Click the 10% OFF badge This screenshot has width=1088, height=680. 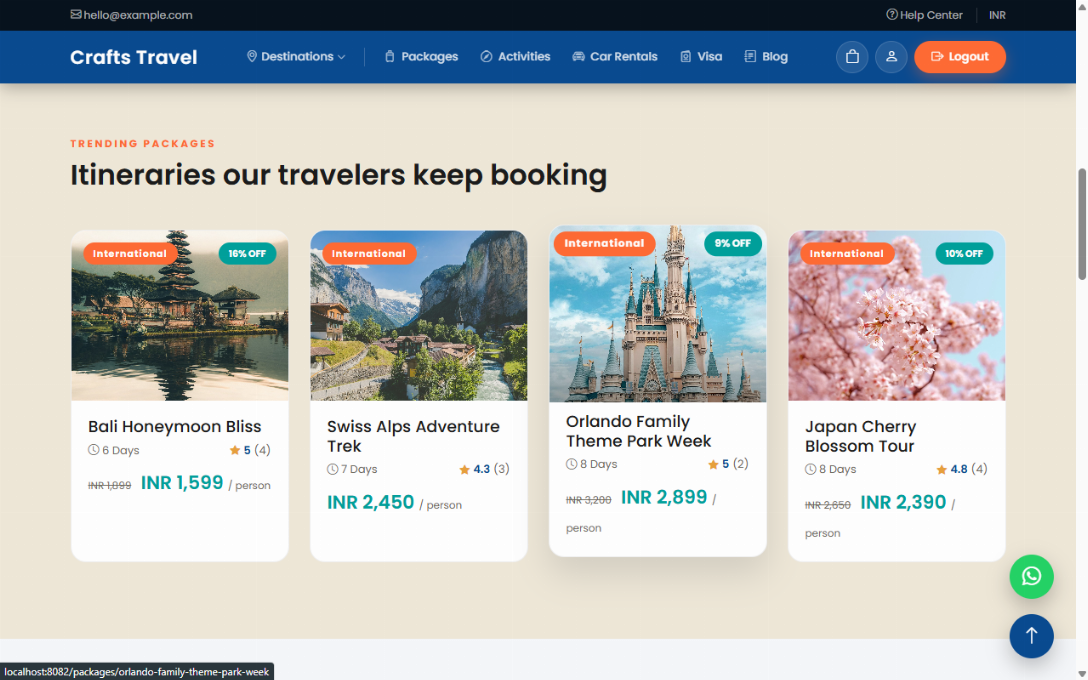click(x=964, y=253)
